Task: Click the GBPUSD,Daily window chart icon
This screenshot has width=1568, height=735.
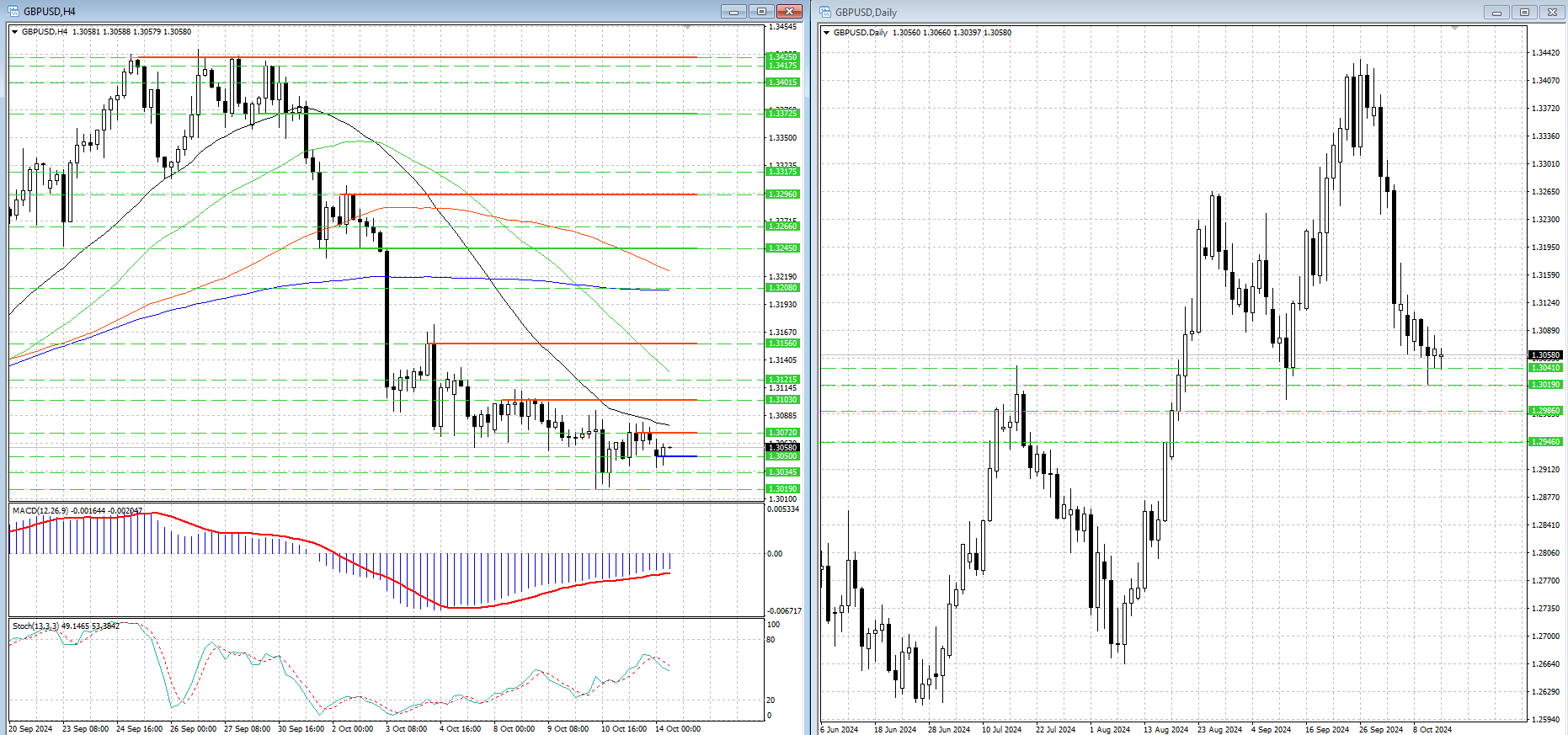Action: coord(825,12)
